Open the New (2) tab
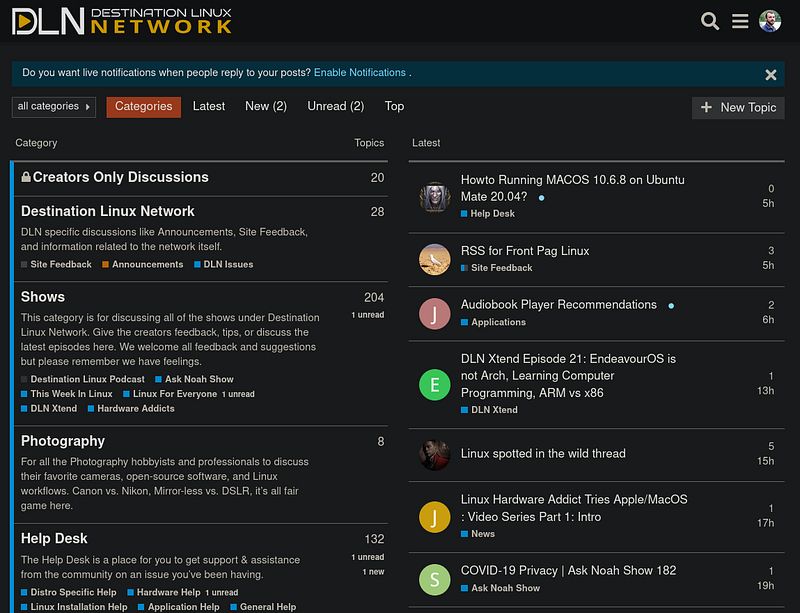 (266, 106)
